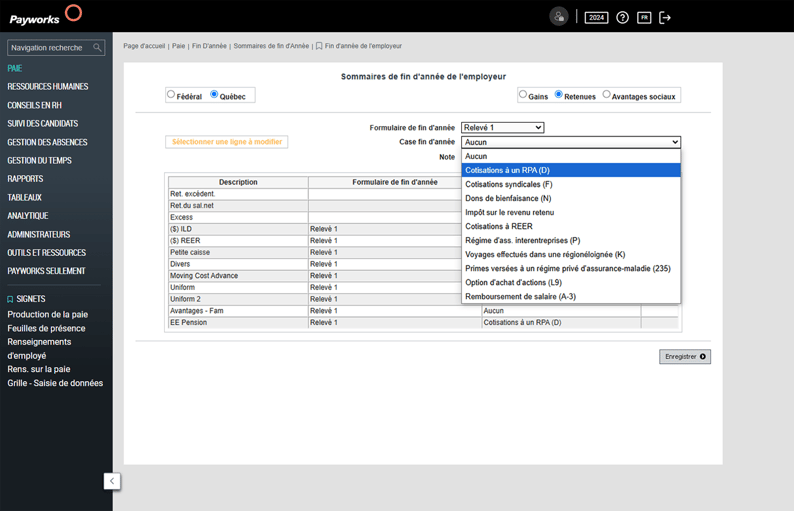Open the help question mark icon
This screenshot has width=794, height=511.
pos(622,18)
